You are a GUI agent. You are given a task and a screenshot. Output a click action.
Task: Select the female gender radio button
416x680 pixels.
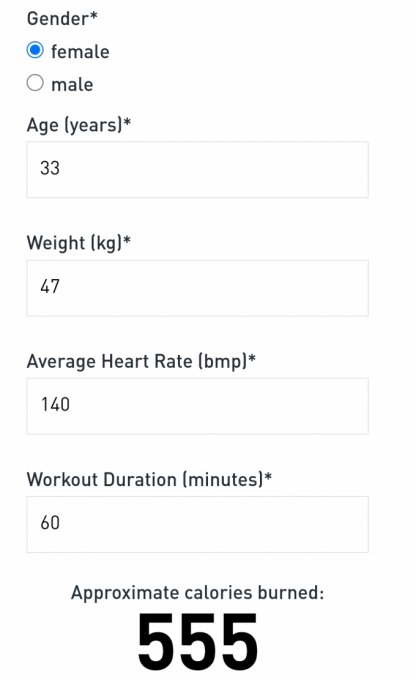tap(35, 50)
